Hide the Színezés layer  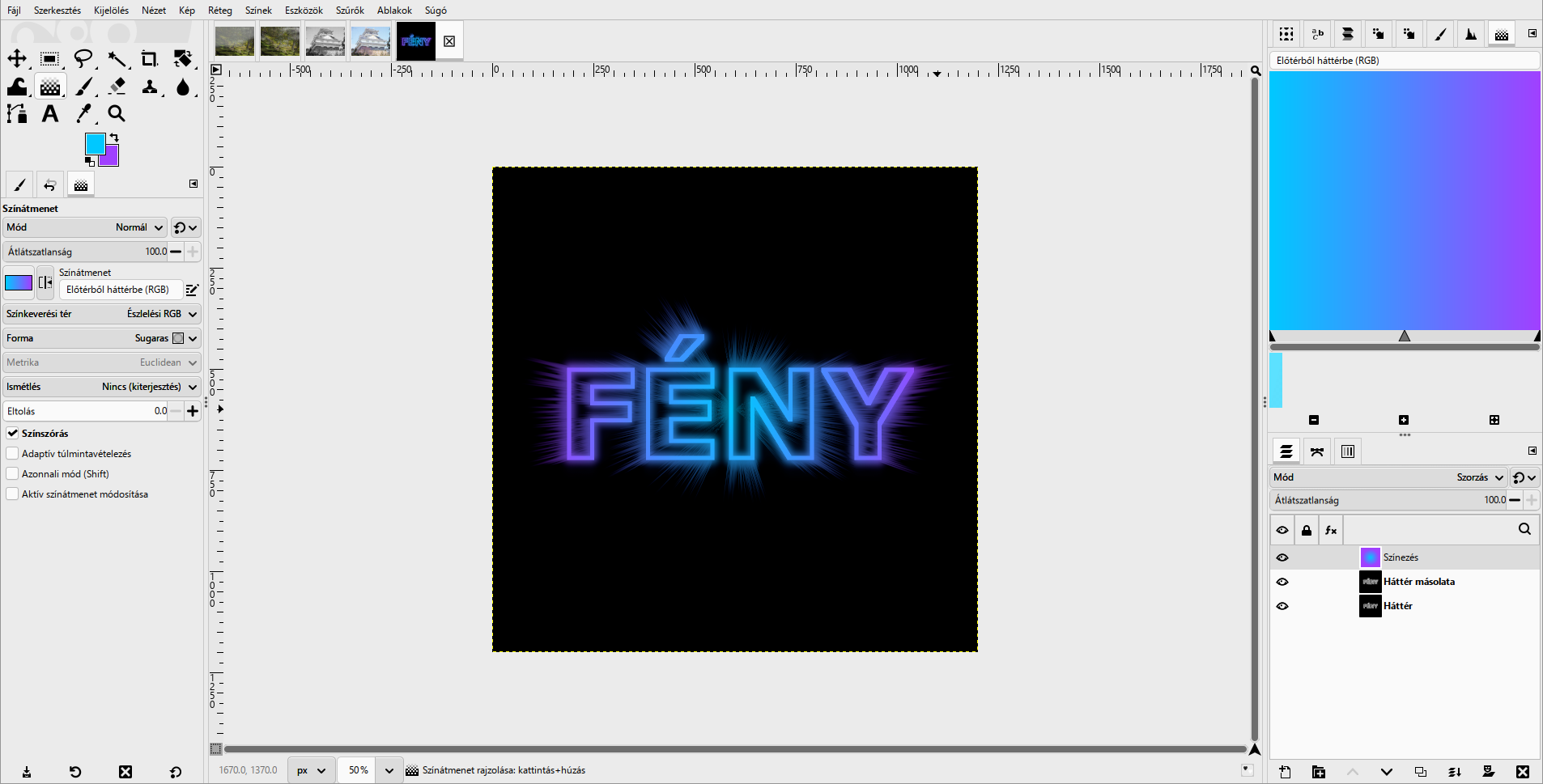pos(1282,557)
